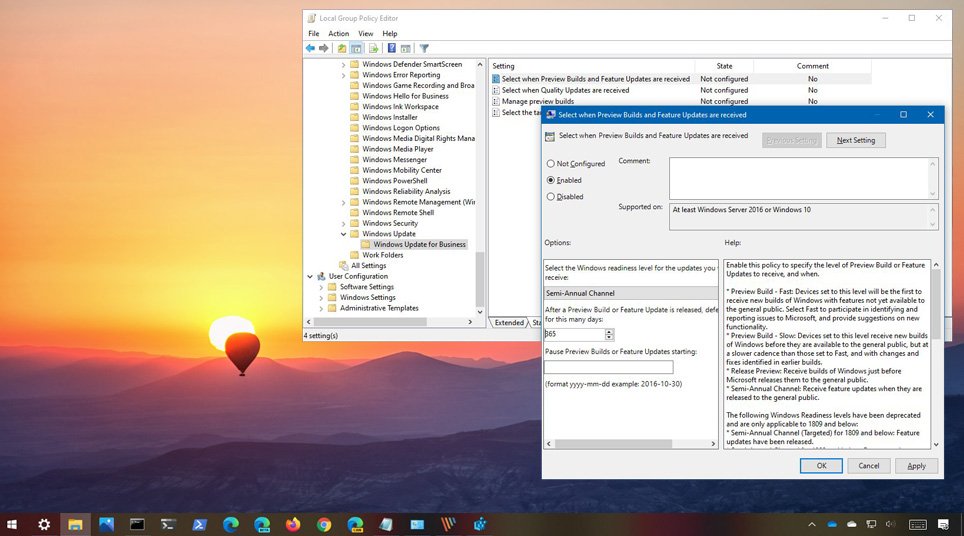
Task: Collapse the Windows Update tree node
Action: [343, 234]
